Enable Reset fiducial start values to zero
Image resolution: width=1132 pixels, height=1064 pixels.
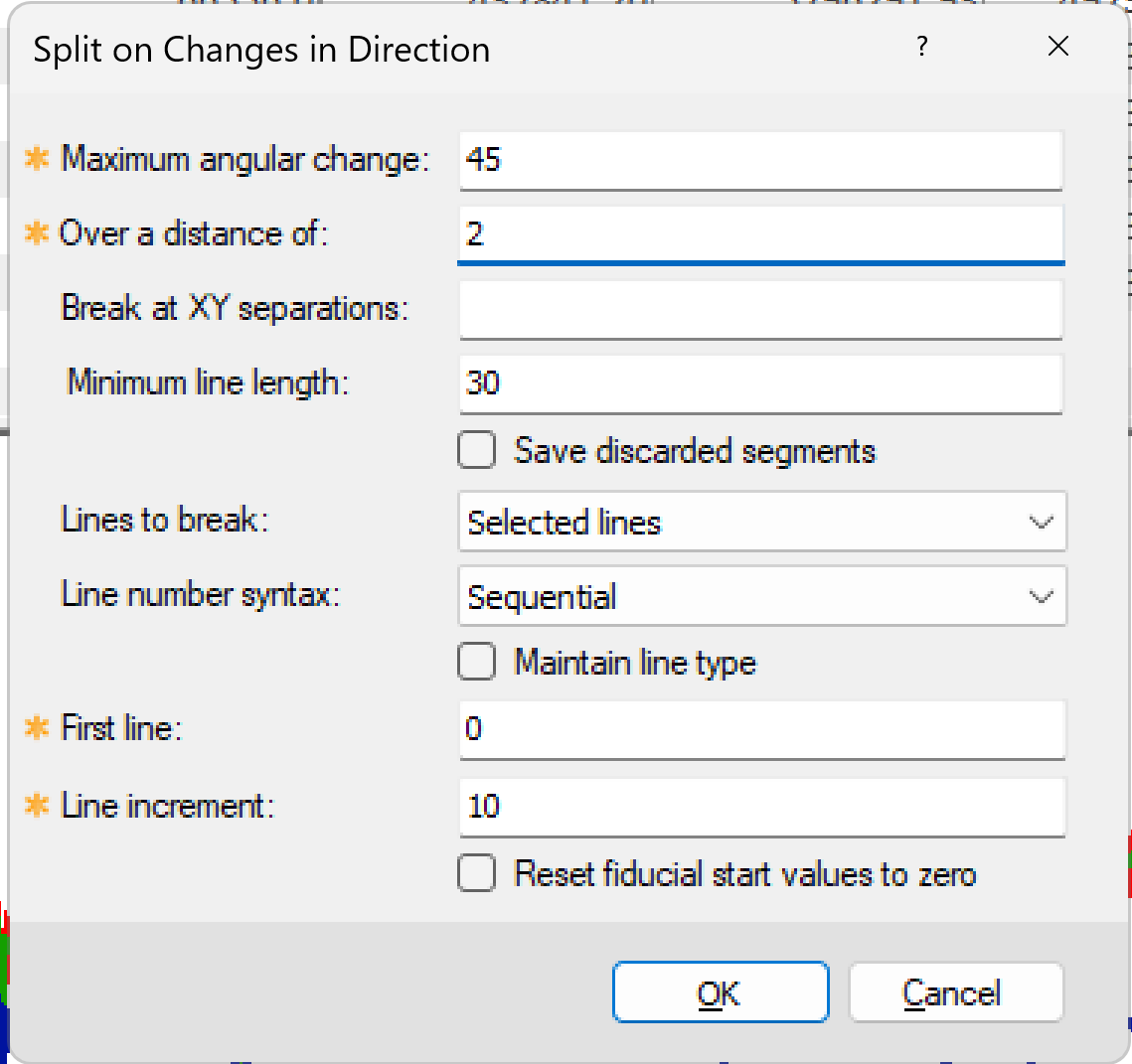pyautogui.click(x=477, y=874)
